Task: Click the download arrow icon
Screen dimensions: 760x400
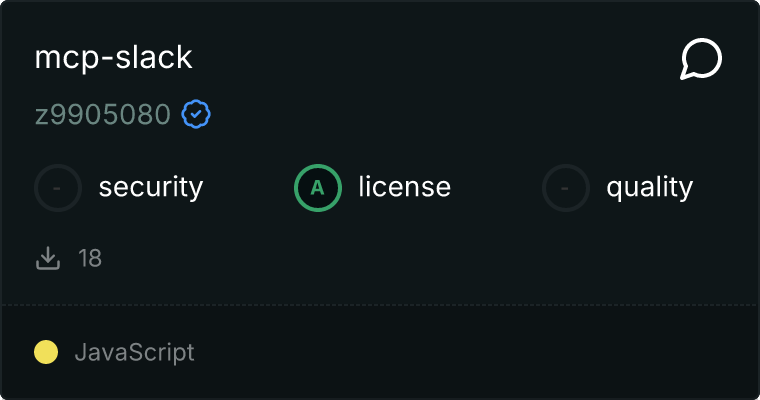Action: click(48, 259)
